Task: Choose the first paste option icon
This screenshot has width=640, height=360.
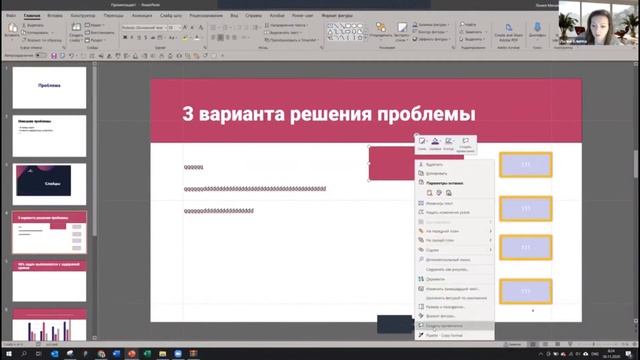Action: pos(429,193)
